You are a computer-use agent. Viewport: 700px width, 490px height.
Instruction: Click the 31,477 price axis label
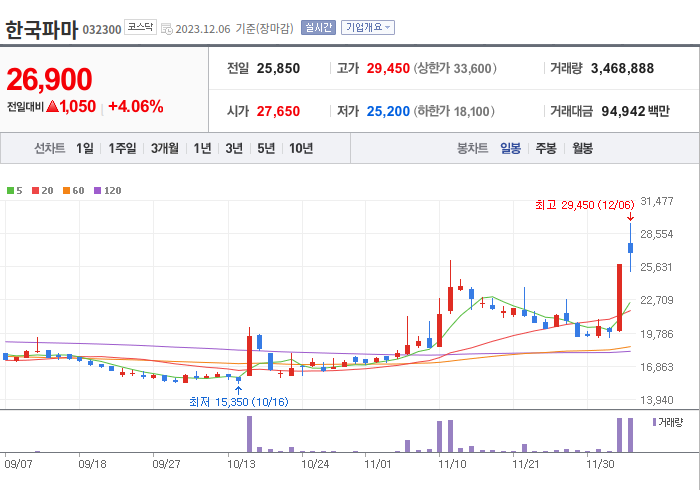pos(657,201)
